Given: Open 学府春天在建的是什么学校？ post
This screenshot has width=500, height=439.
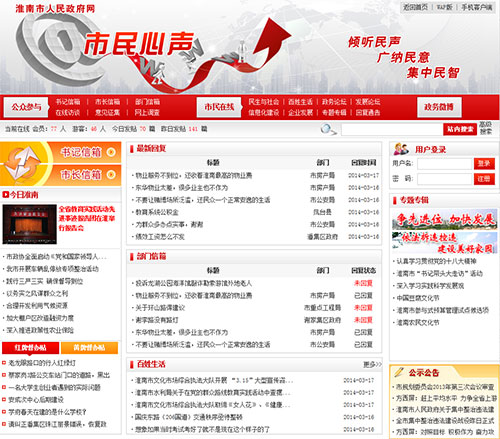Looking at the screenshot, I should [47, 412].
